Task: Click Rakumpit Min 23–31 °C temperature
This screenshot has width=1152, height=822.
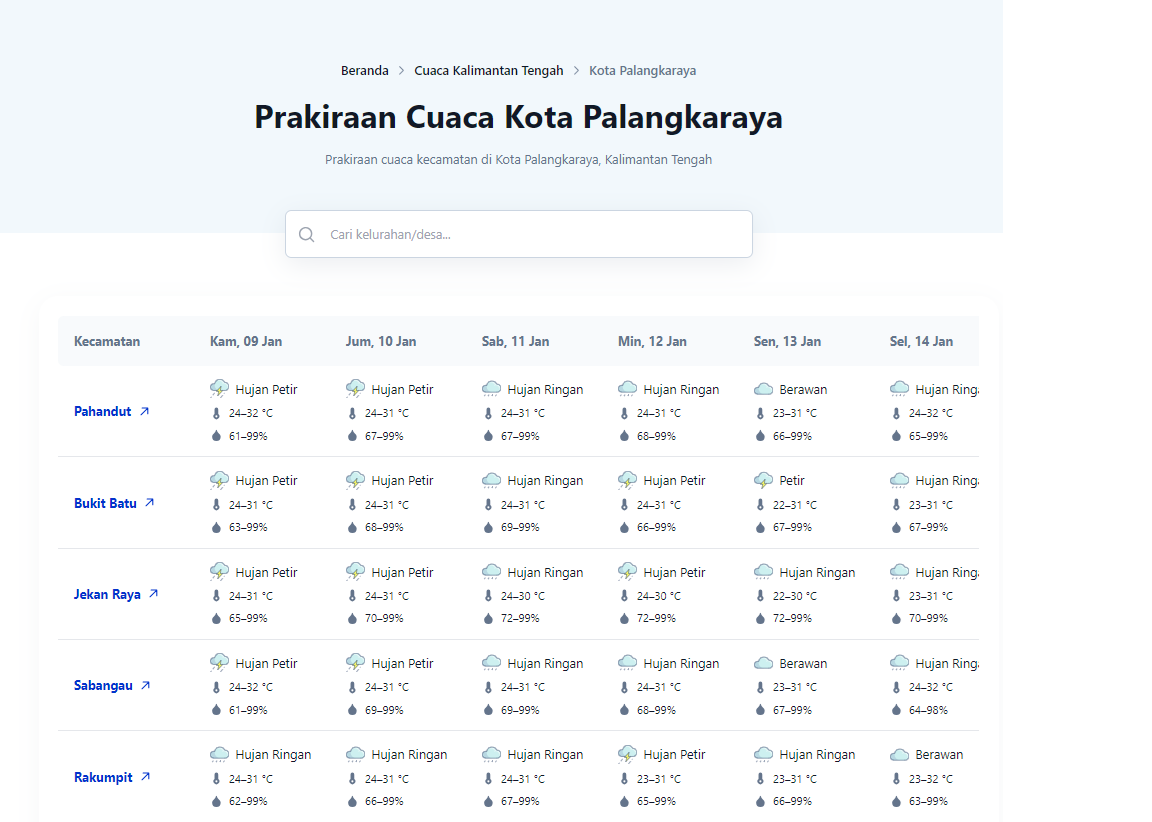Action: [x=659, y=779]
